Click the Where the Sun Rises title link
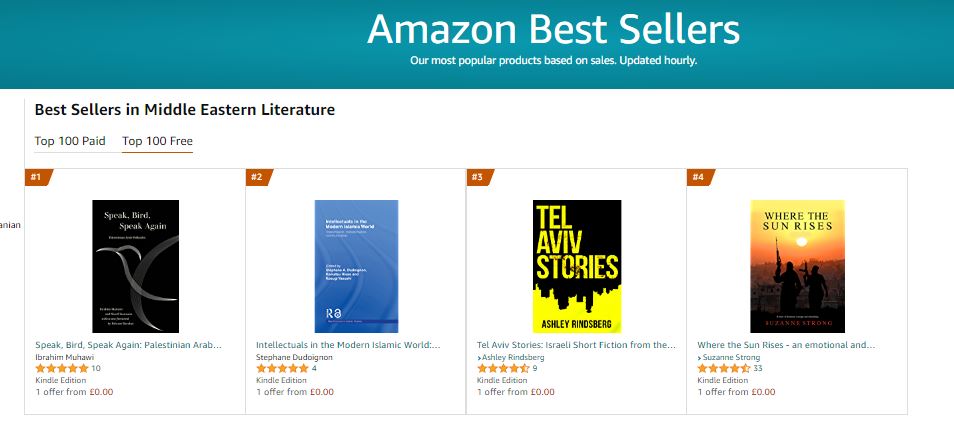954x434 pixels. (786, 344)
